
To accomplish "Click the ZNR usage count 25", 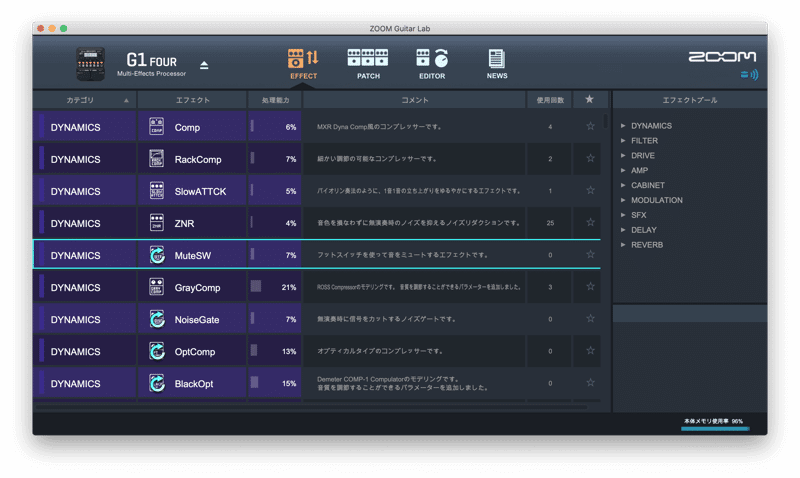I will tap(550, 223).
